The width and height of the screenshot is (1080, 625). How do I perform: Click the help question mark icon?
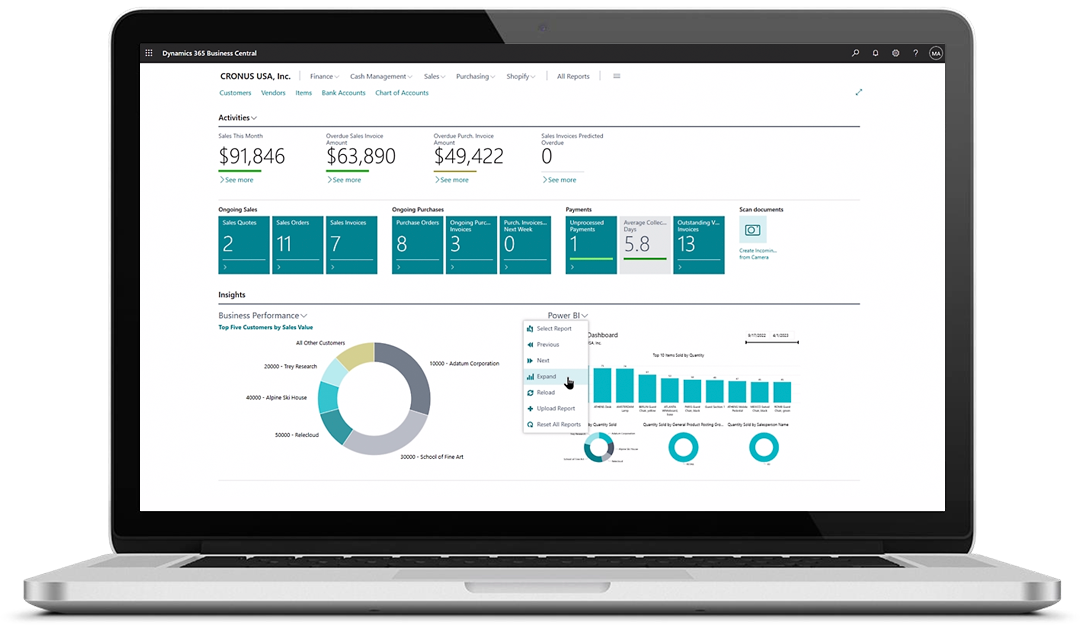(x=915, y=53)
